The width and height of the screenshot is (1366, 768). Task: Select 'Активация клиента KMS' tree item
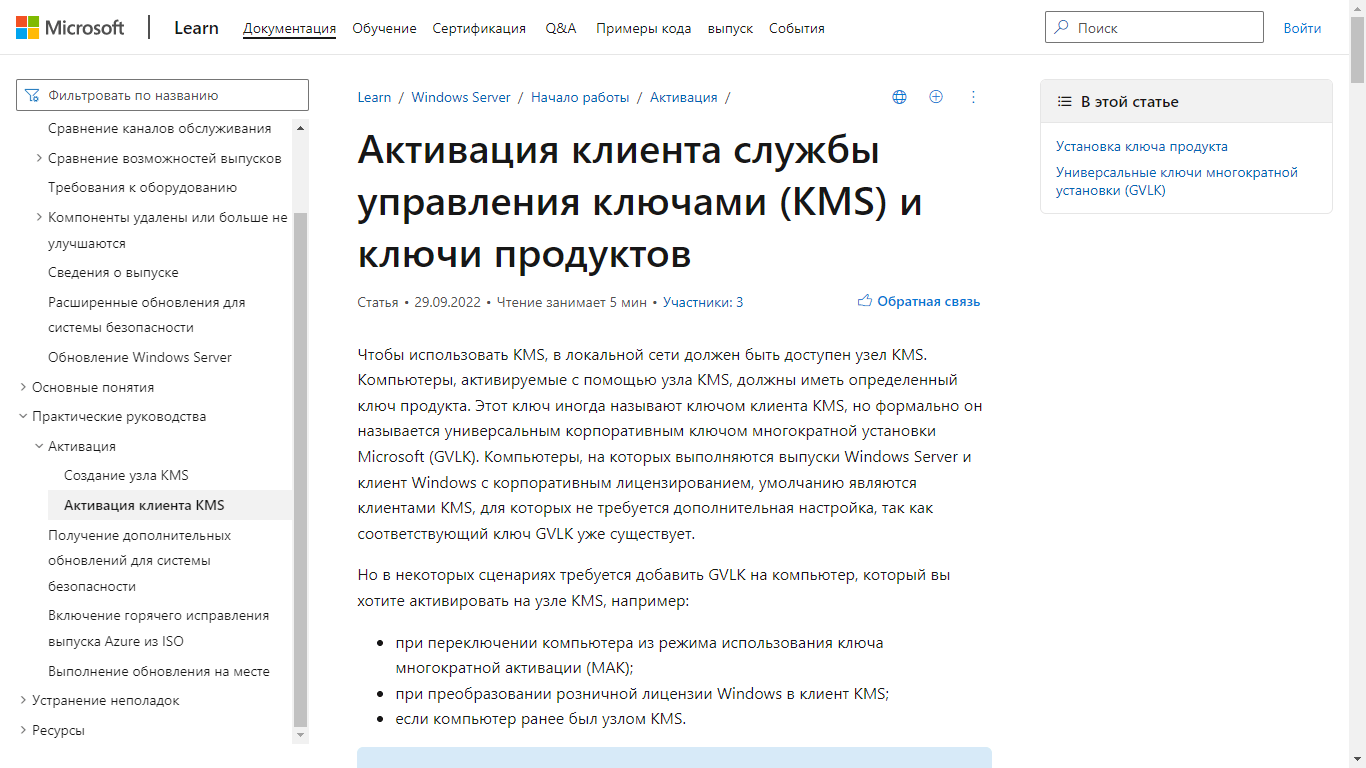coord(170,505)
